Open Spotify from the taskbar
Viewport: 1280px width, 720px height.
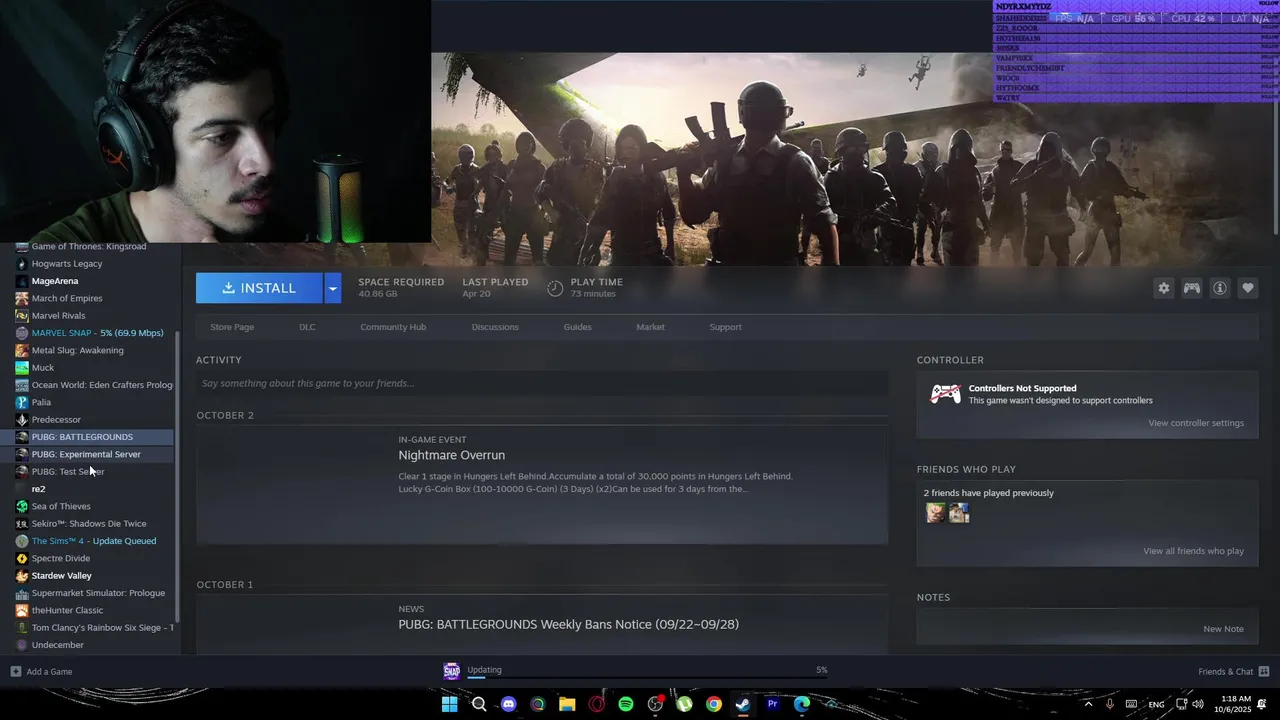point(626,704)
